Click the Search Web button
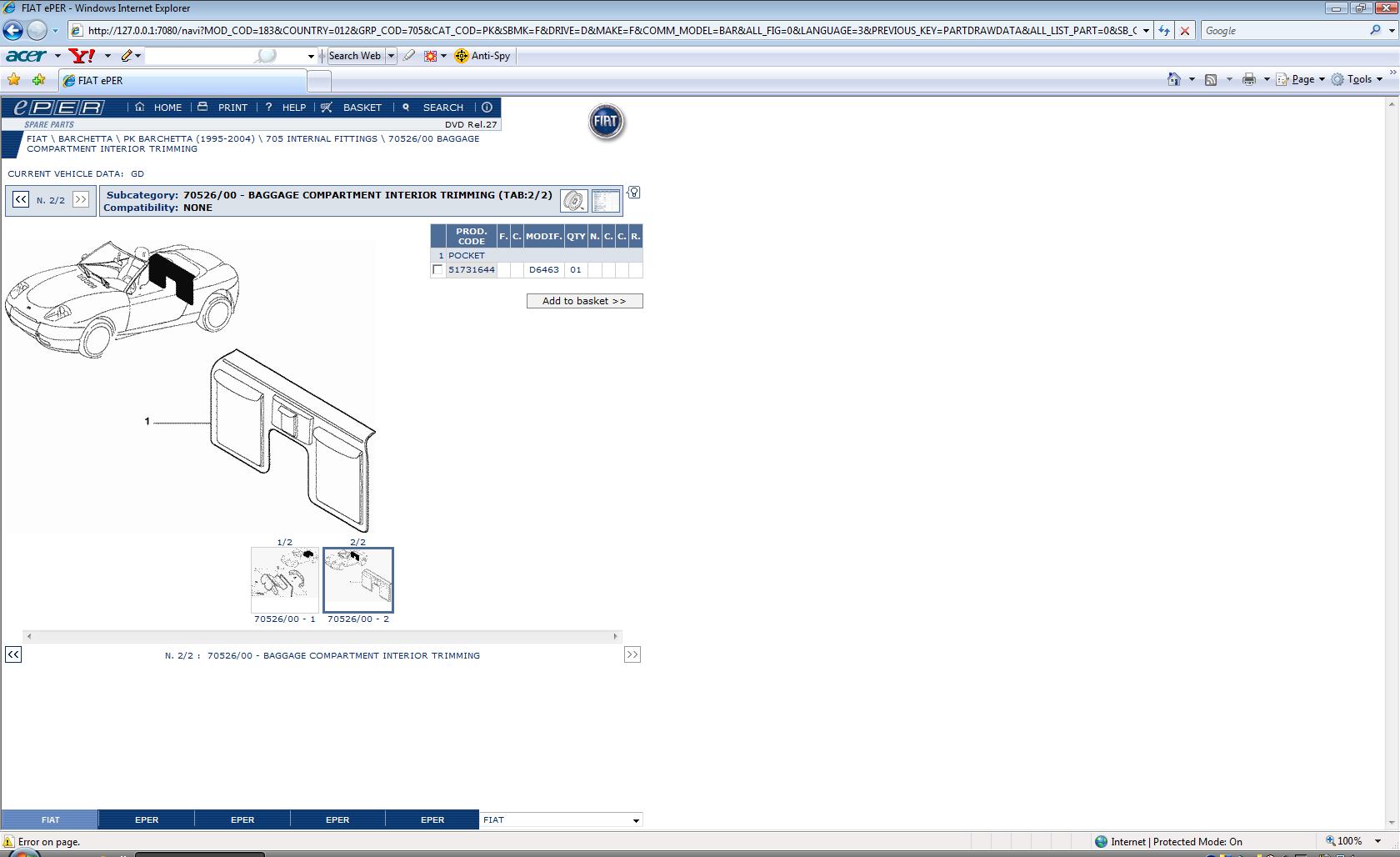This screenshot has height=857, width=1400. [354, 56]
